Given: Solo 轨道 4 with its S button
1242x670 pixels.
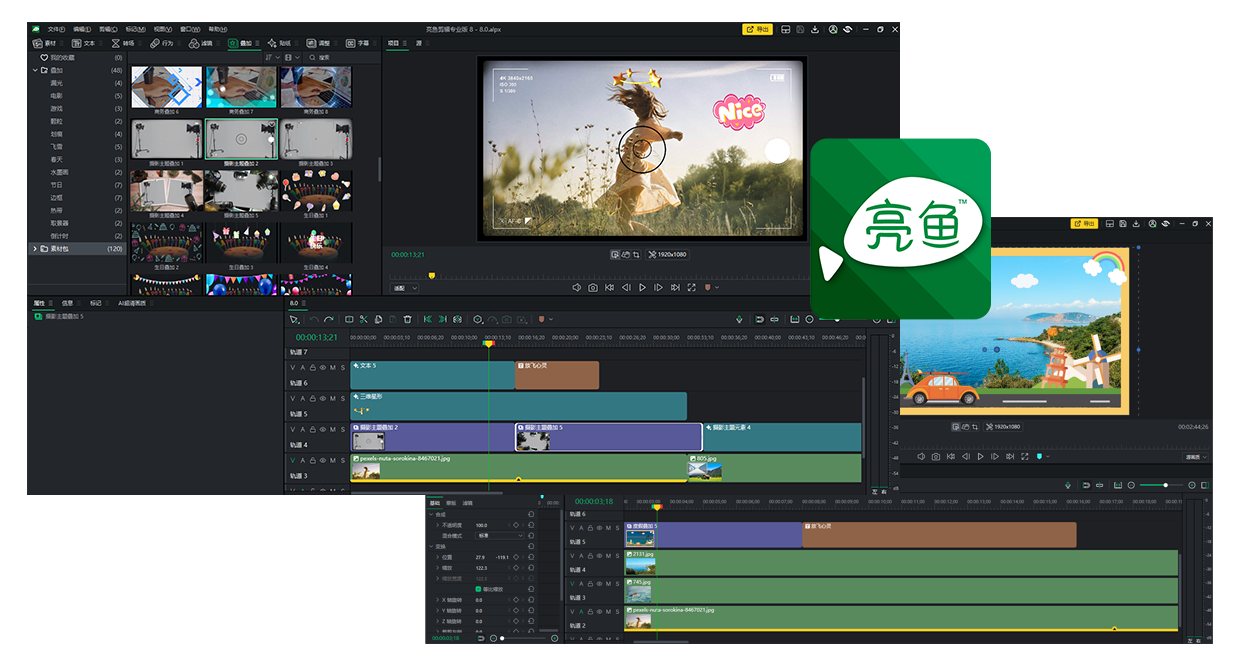Looking at the screenshot, I should pyautogui.click(x=343, y=431).
